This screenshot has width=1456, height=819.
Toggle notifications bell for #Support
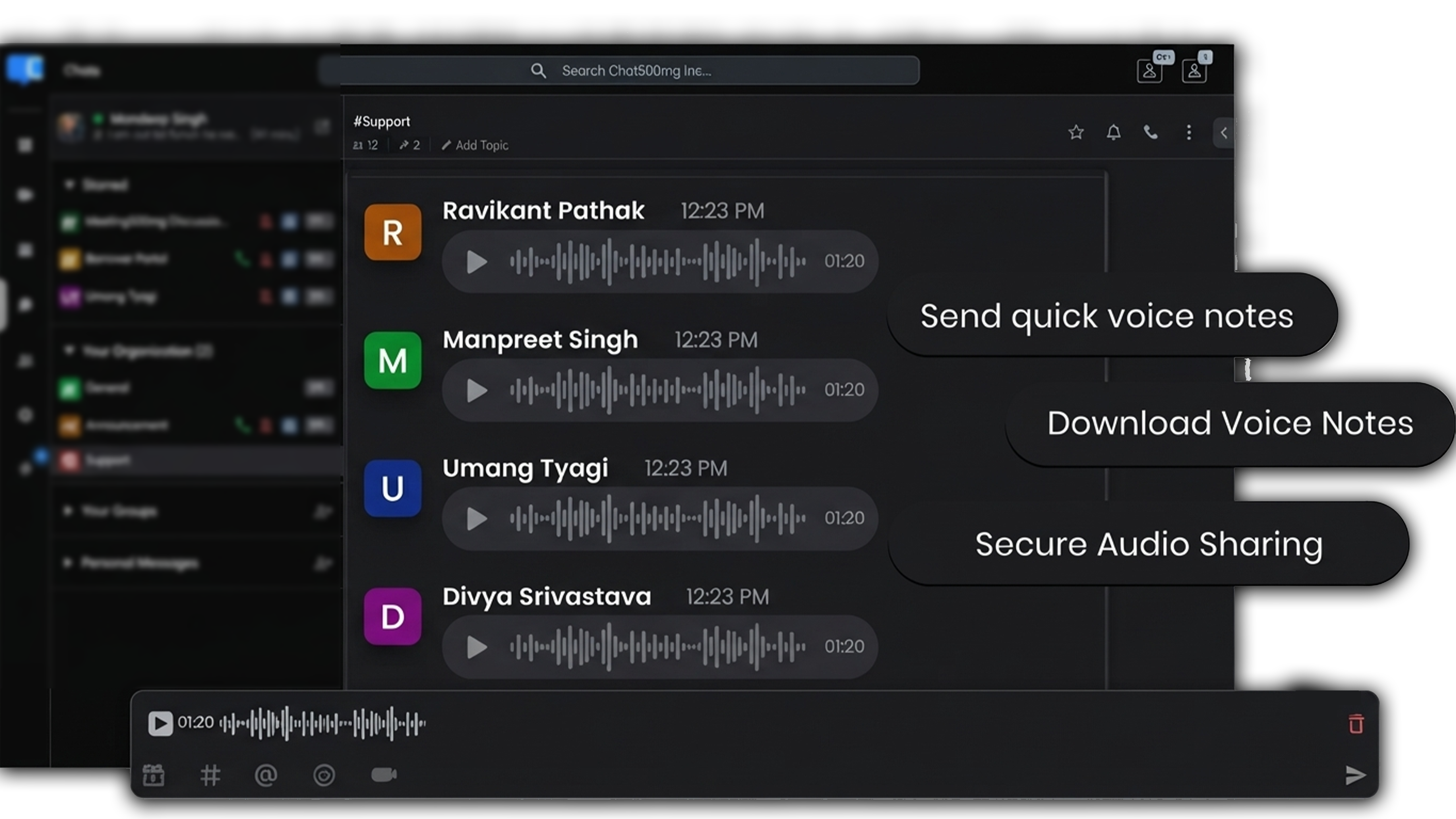1113,132
